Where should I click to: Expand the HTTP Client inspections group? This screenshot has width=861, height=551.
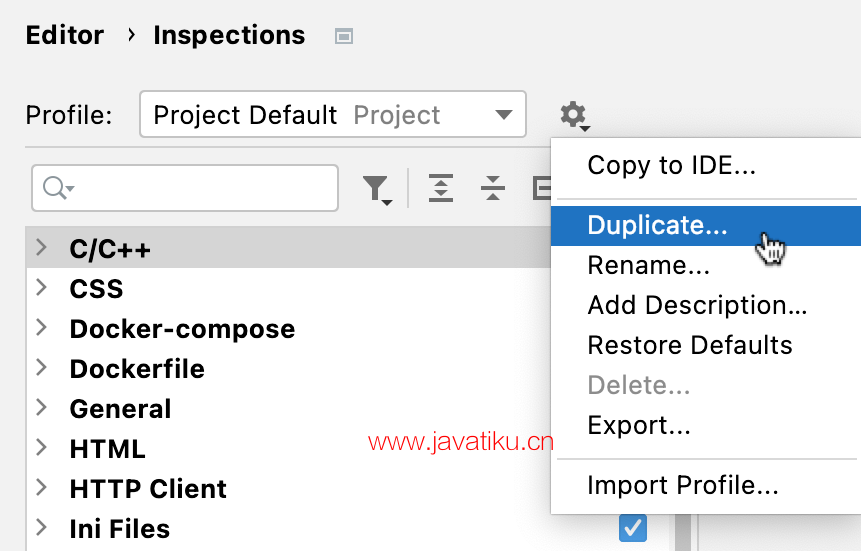click(42, 487)
